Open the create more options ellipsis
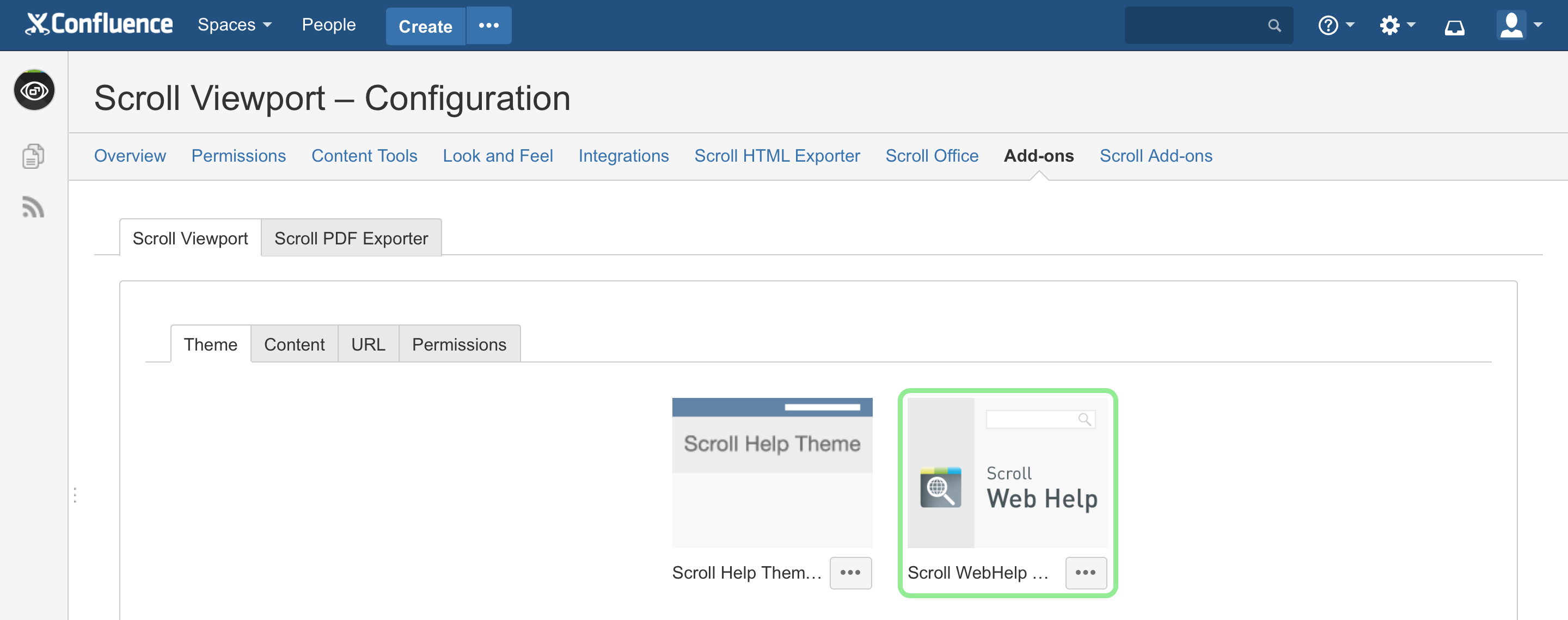The height and width of the screenshot is (620, 1568). coord(488,26)
